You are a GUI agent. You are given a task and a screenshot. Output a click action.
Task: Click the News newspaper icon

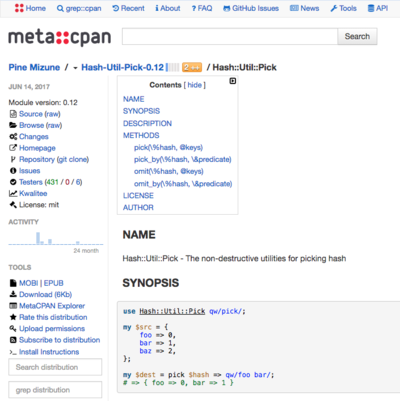point(294,8)
